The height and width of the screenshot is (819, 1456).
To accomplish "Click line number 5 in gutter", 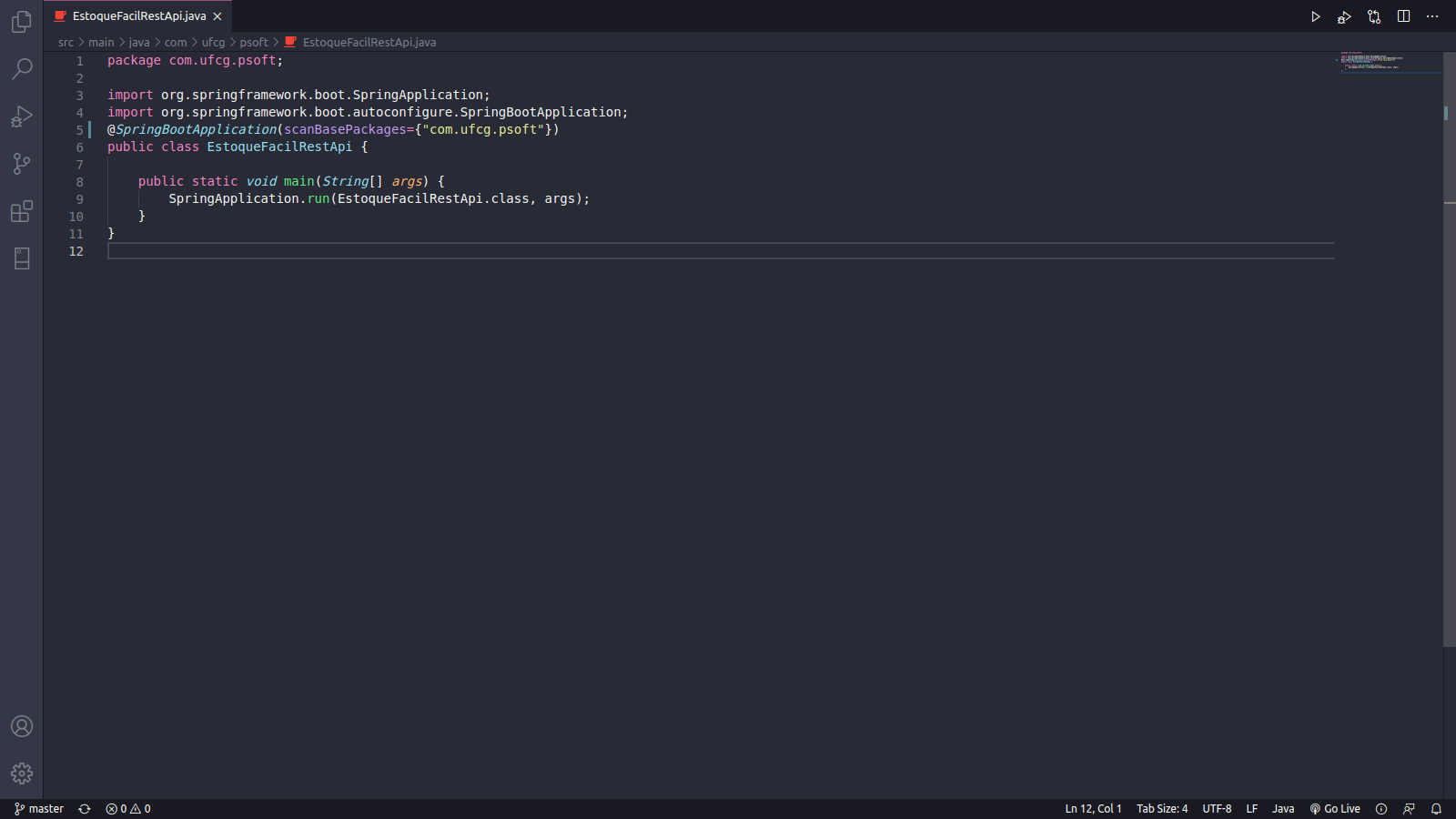I will tap(79, 130).
